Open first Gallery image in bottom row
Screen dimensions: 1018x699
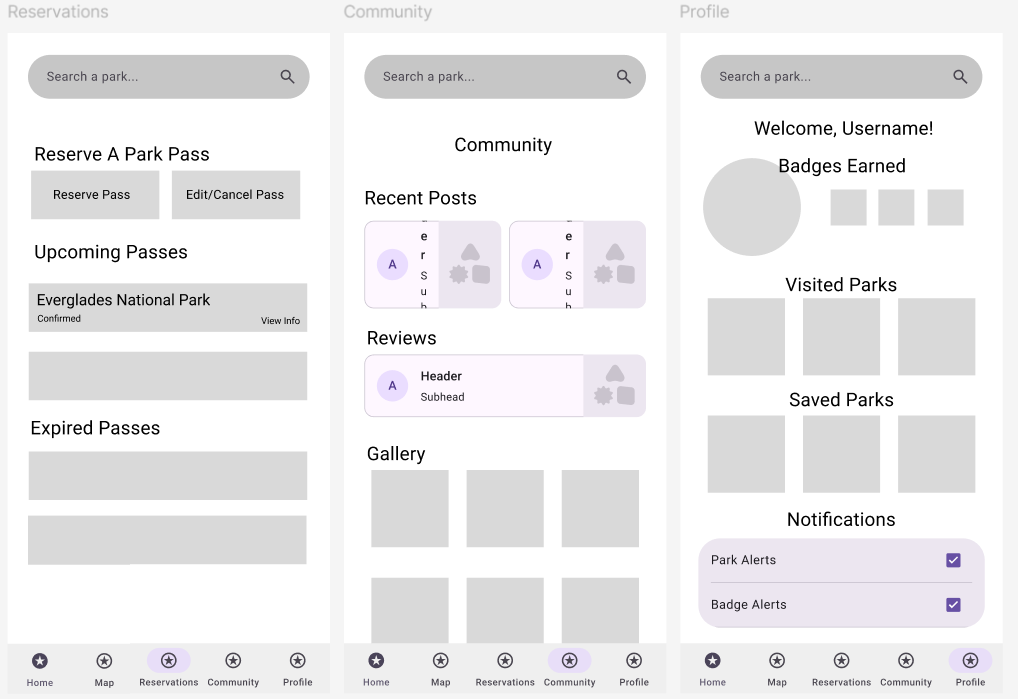(410, 610)
